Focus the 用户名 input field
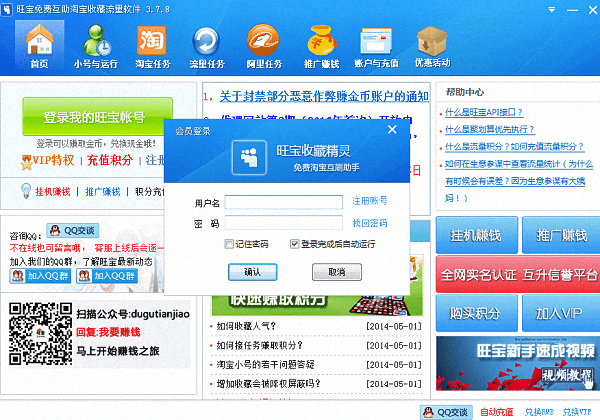This screenshot has width=600, height=420. click(284, 202)
